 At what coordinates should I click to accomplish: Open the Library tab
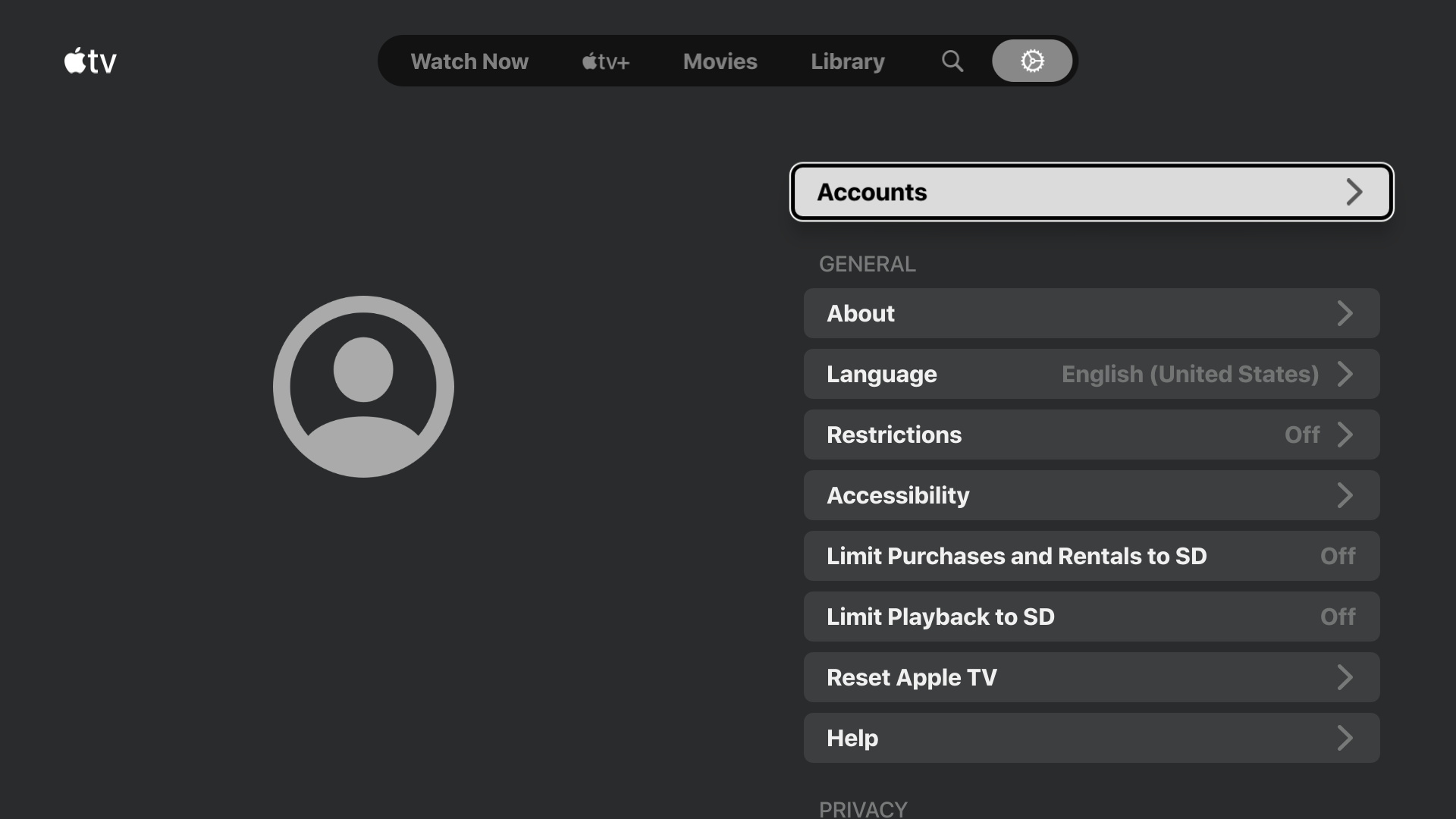(847, 61)
